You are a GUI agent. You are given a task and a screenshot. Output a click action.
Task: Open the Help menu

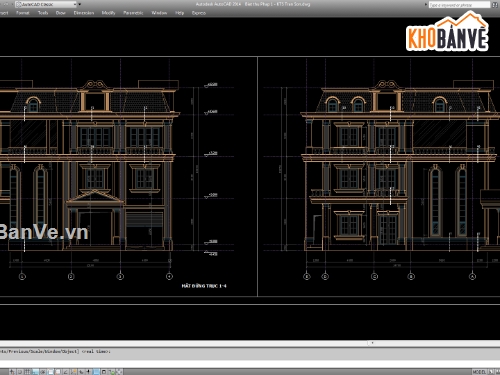179,13
